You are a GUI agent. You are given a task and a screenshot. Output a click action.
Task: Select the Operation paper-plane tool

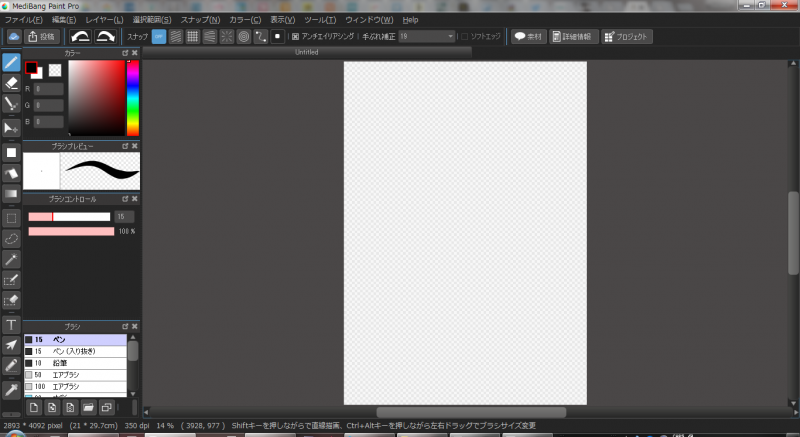point(11,345)
